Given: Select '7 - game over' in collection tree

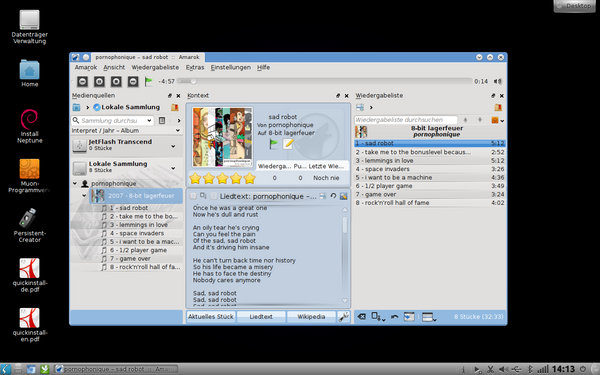Looking at the screenshot, I should 130,259.
